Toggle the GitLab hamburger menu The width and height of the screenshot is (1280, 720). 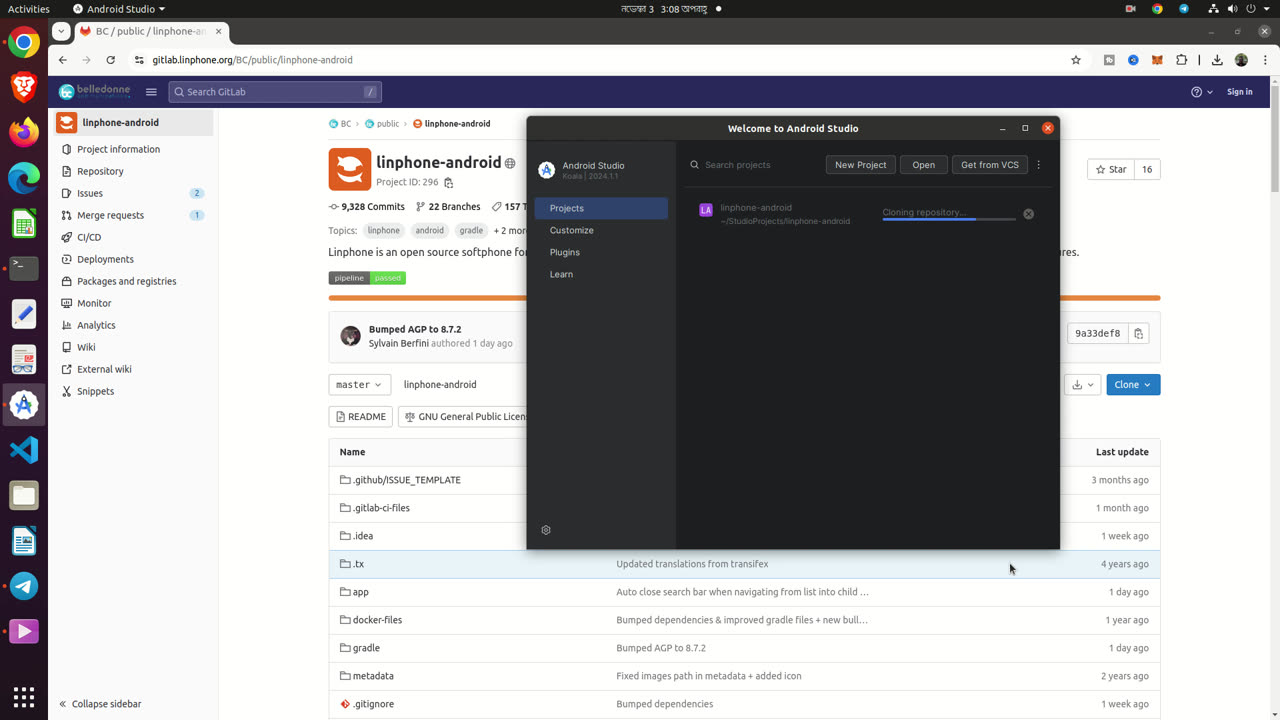click(x=151, y=92)
